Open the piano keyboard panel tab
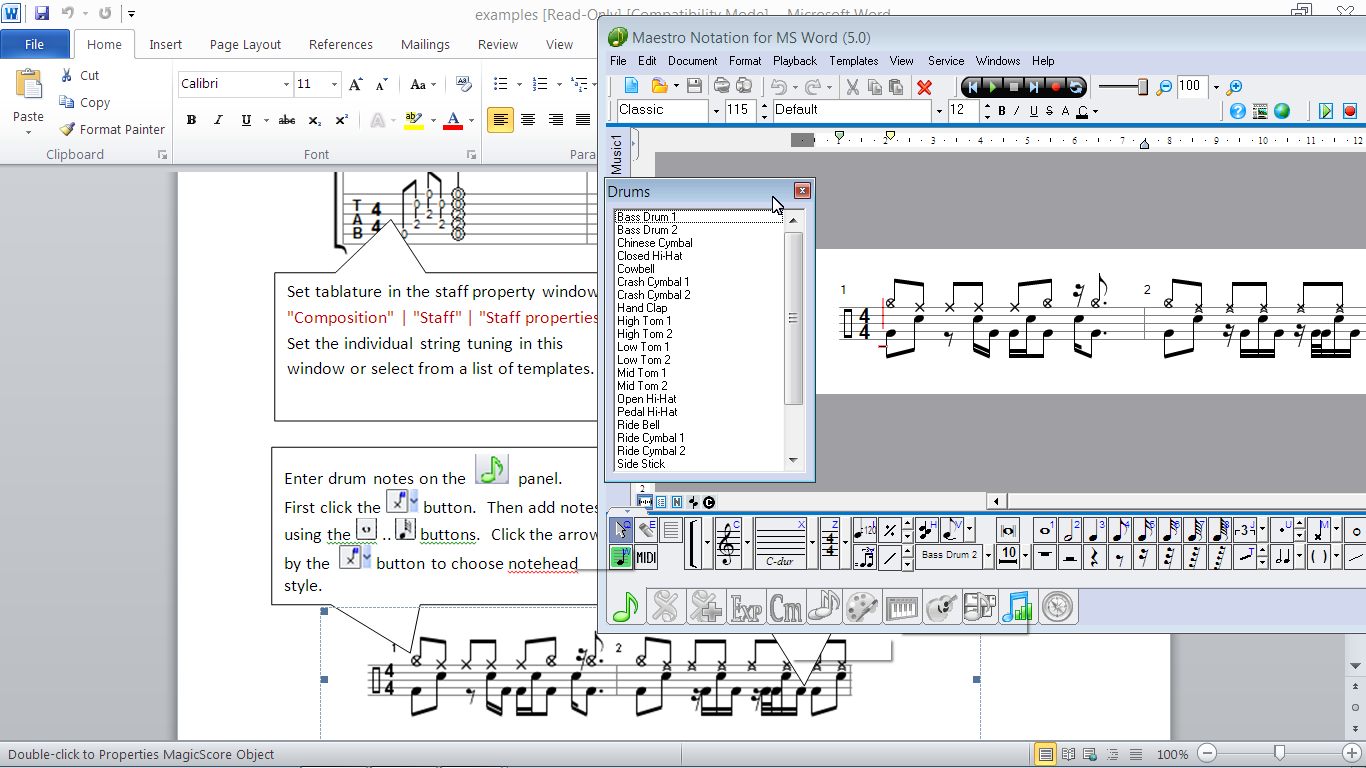Screen dimensions: 1366x768 904,606
